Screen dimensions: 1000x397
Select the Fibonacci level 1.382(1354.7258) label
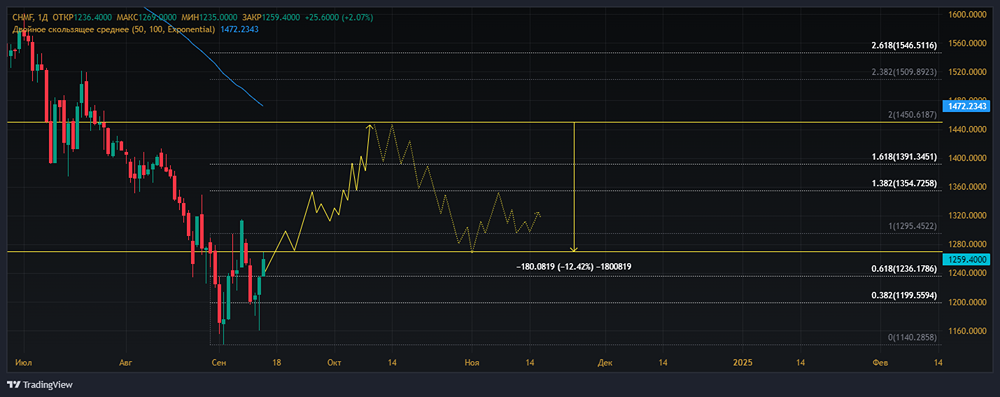pos(904,183)
